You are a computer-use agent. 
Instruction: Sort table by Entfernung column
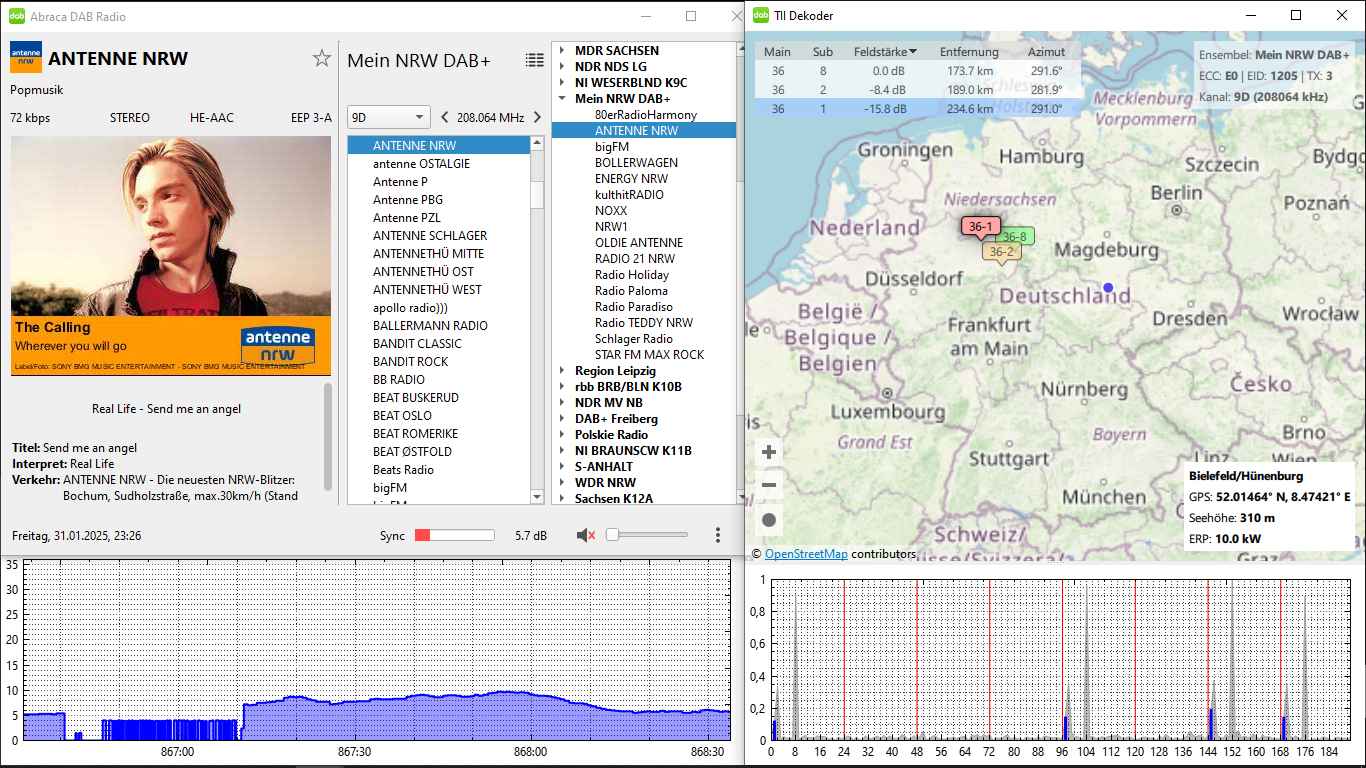coord(968,52)
